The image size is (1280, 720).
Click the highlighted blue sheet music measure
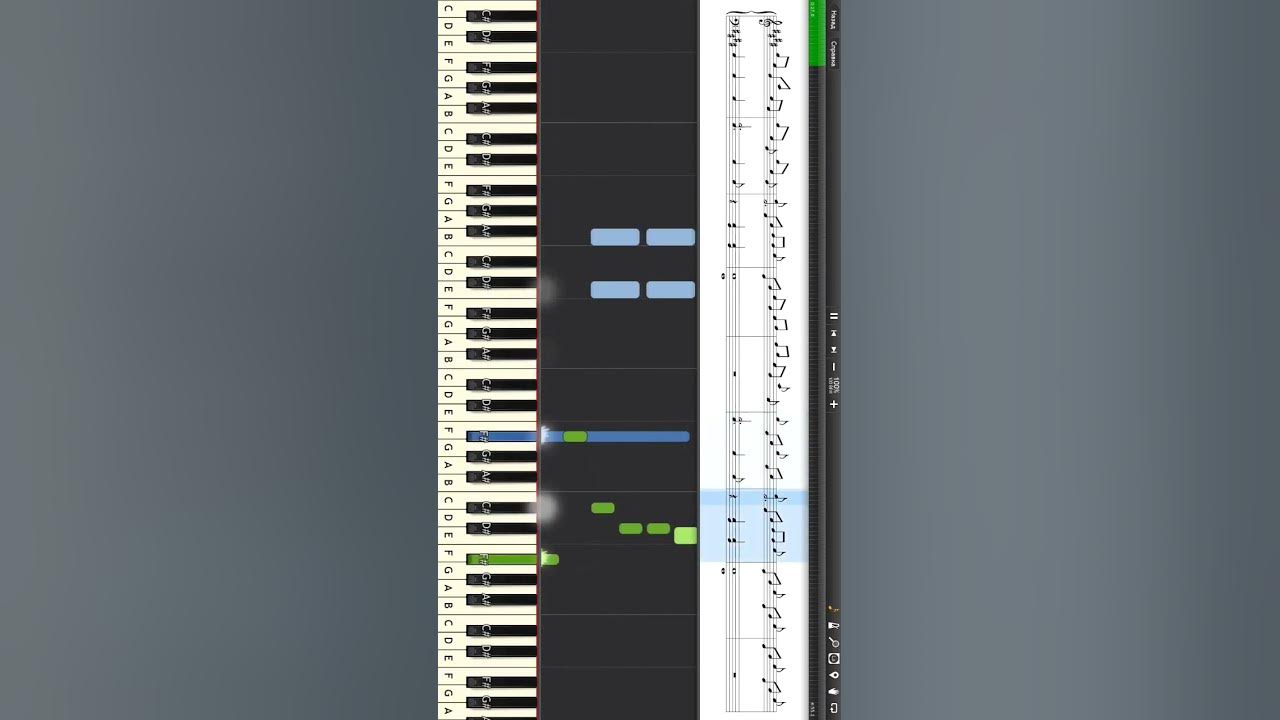click(753, 526)
